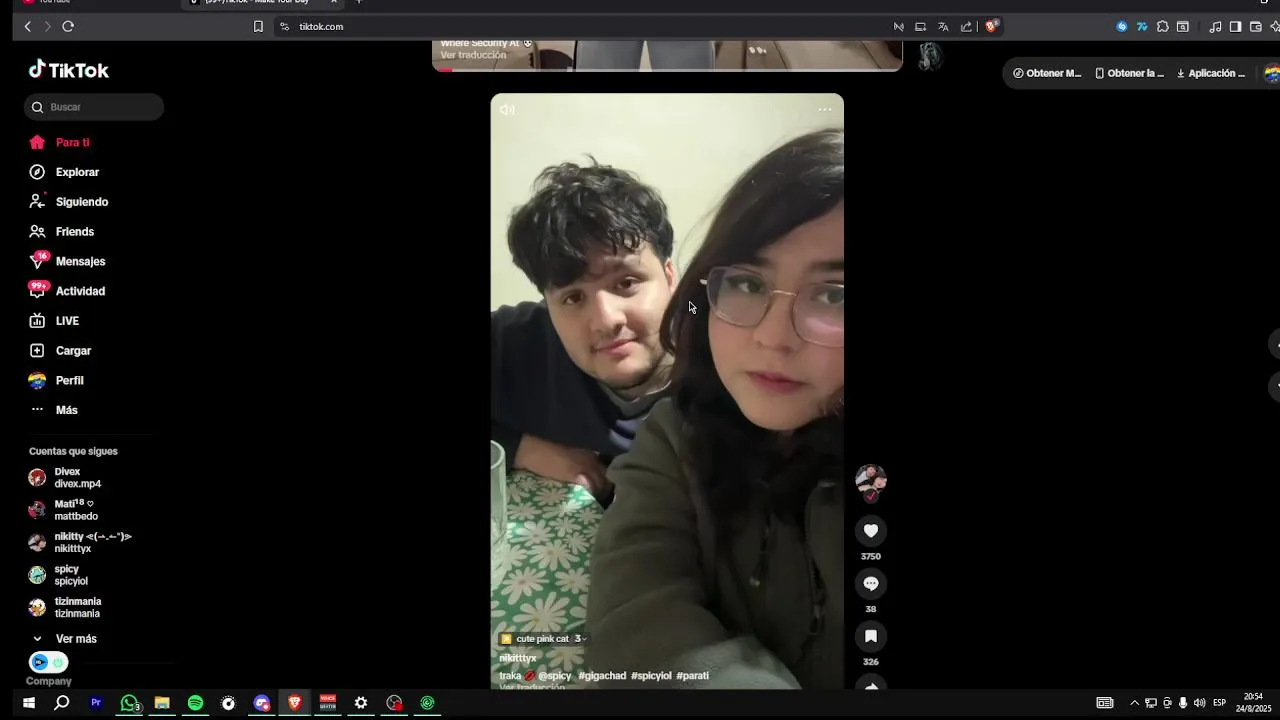1280x720 pixels.
Task: Open Brave Shields lion icon
Action: pyautogui.click(x=991, y=27)
